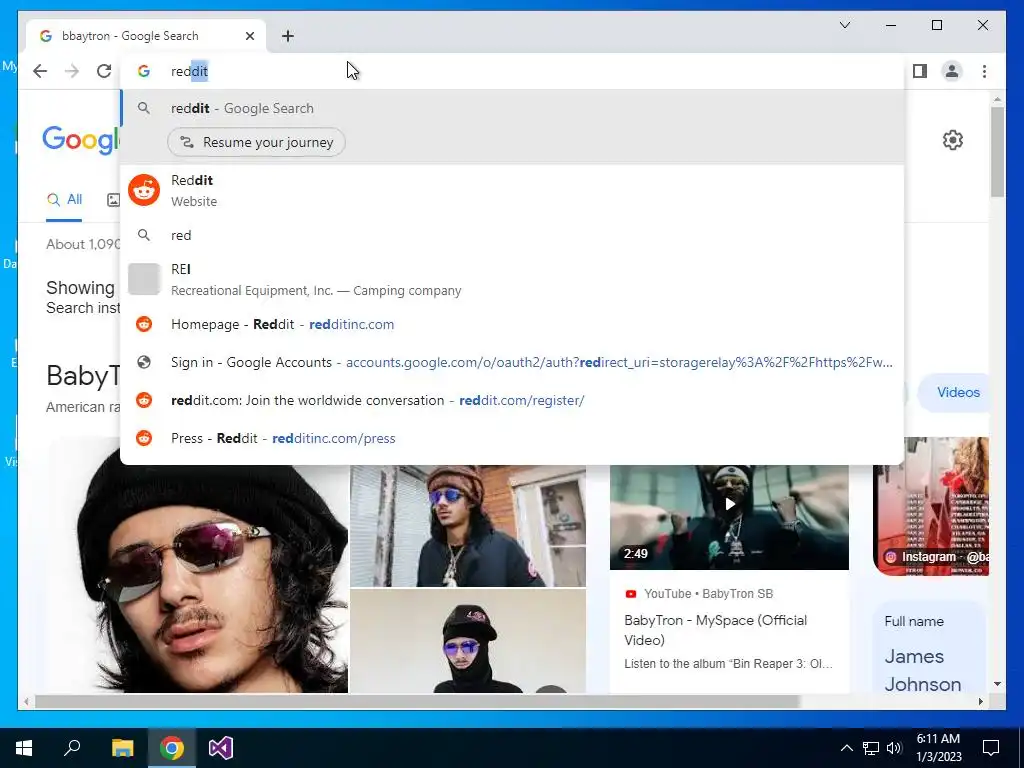
Task: Choose the 'reddit - Google Search' suggestion
Action: coord(512,108)
